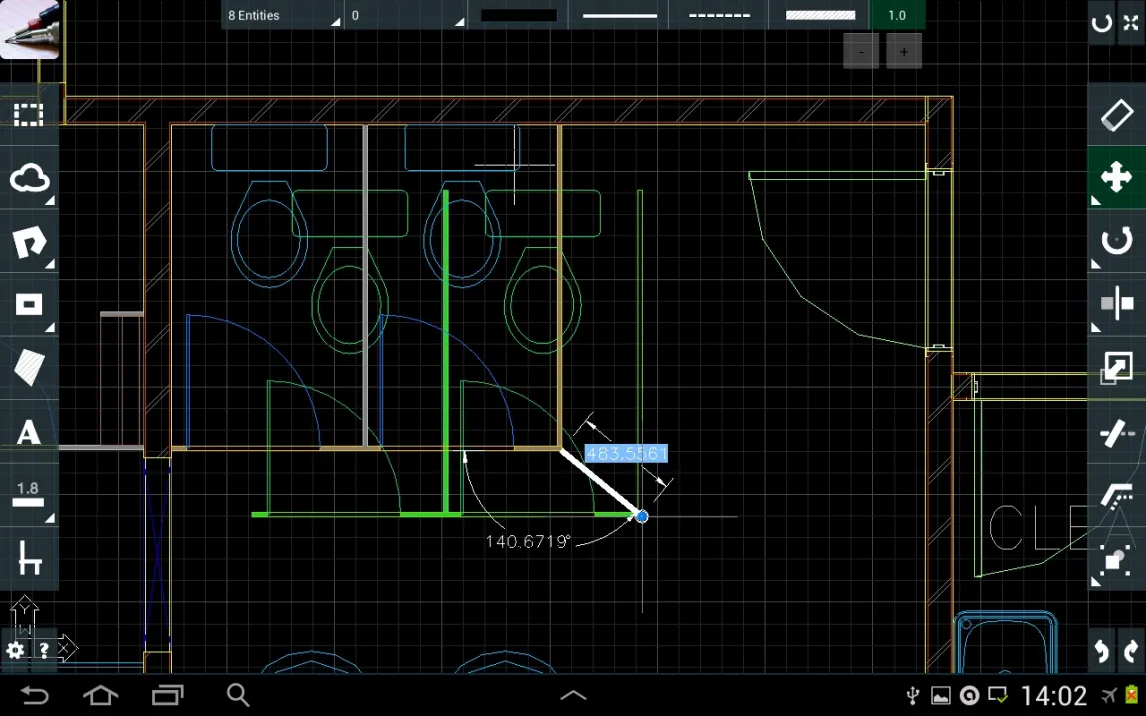Select the polyline shape tool

click(29, 243)
